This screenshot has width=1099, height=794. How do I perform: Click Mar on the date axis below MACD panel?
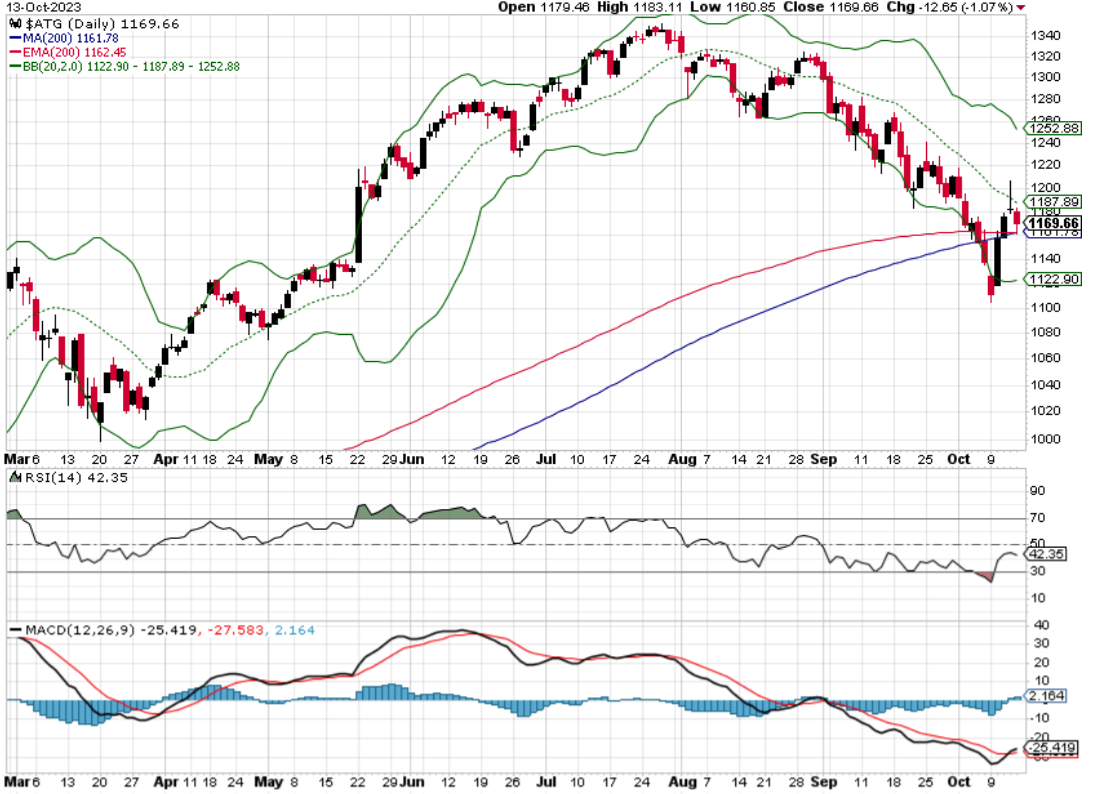(17, 782)
